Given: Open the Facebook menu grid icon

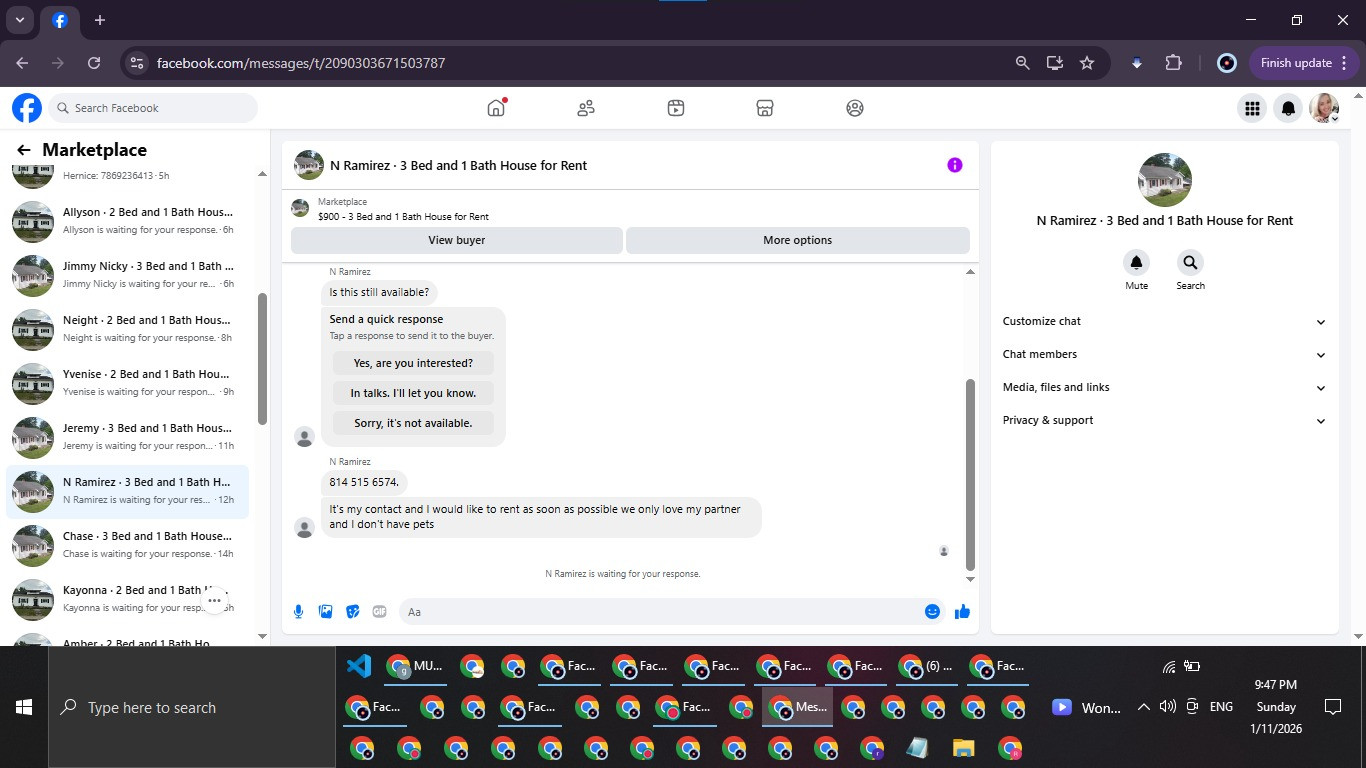Looking at the screenshot, I should (1252, 108).
